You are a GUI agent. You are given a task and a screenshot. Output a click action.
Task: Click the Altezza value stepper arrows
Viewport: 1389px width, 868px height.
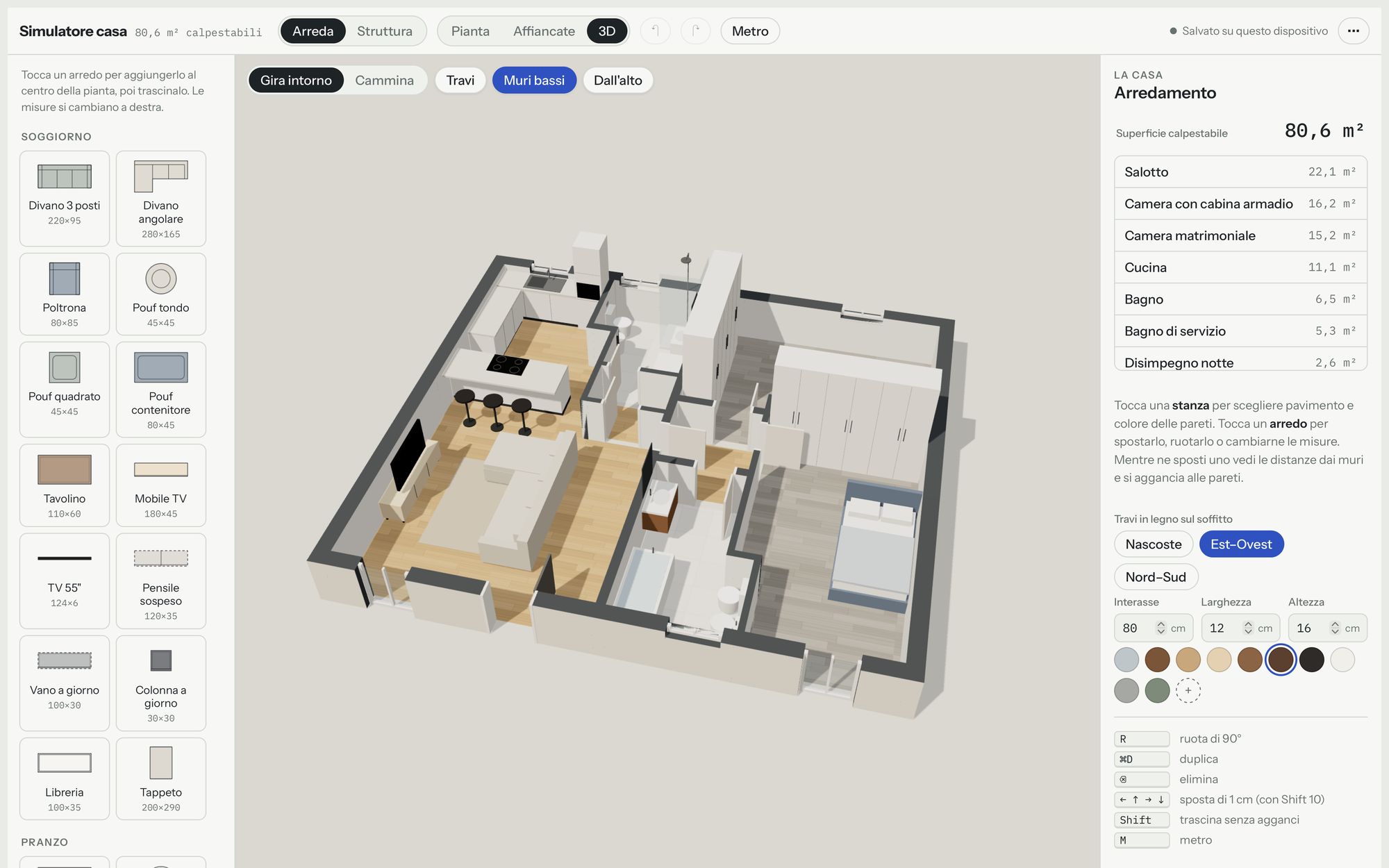point(1335,628)
